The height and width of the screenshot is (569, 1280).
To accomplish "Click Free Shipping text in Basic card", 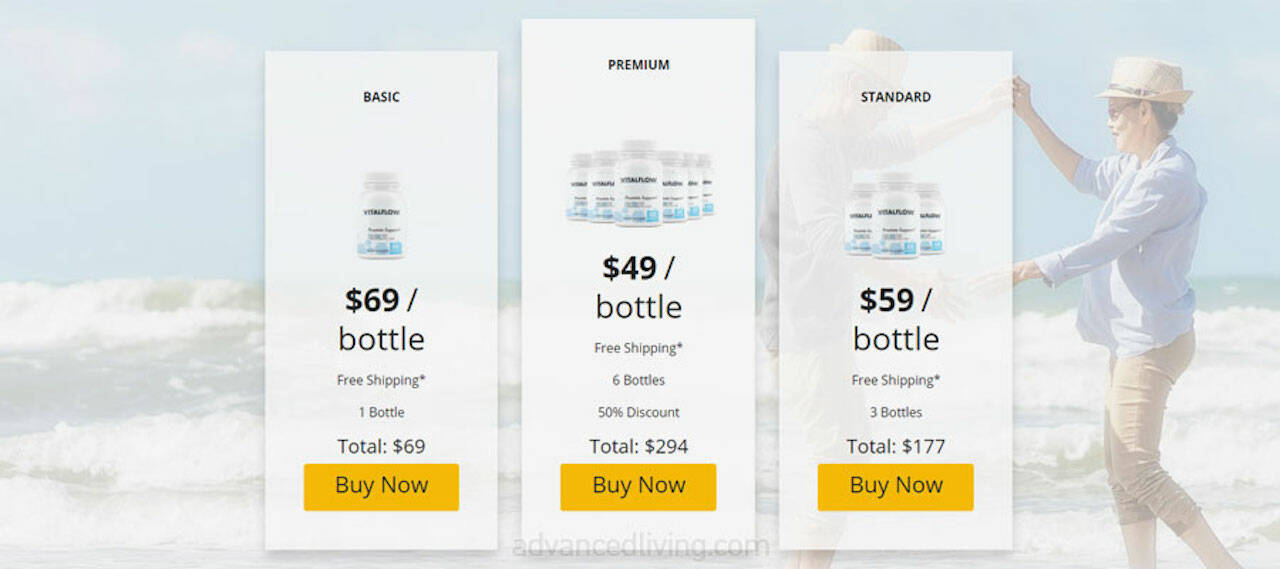I will pyautogui.click(x=381, y=380).
